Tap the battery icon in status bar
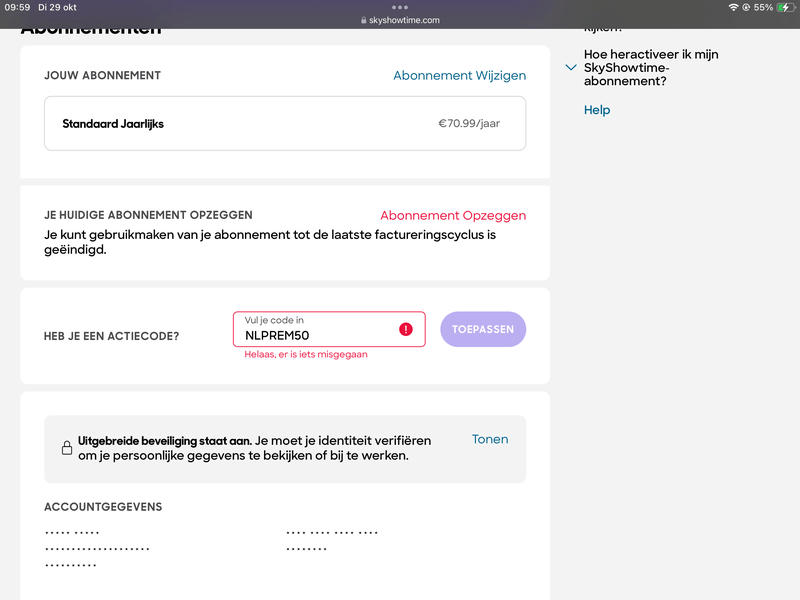This screenshot has width=800, height=600. tap(785, 7)
